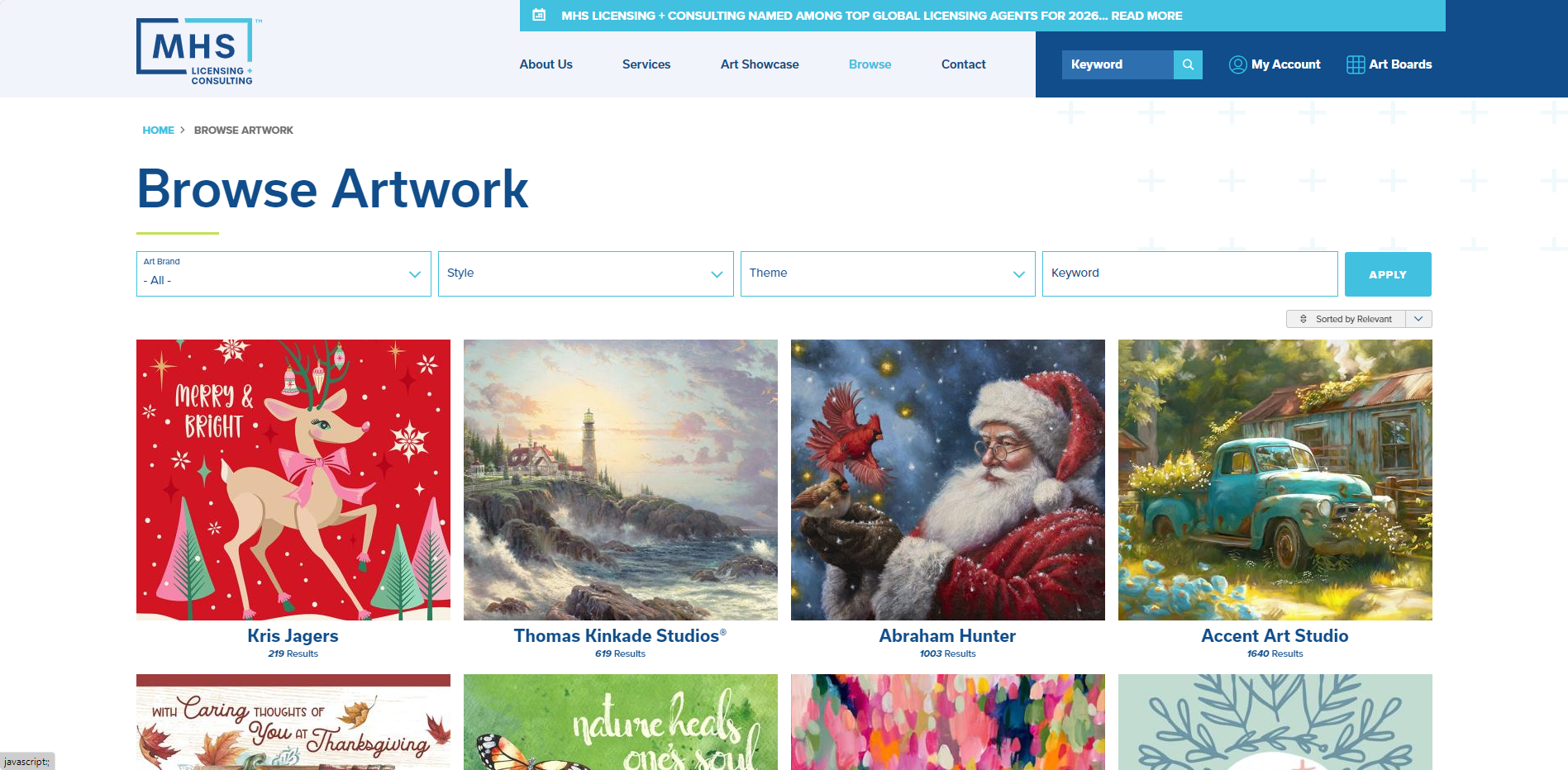Go to the Art Showcase menu
1568x770 pixels.
click(760, 64)
